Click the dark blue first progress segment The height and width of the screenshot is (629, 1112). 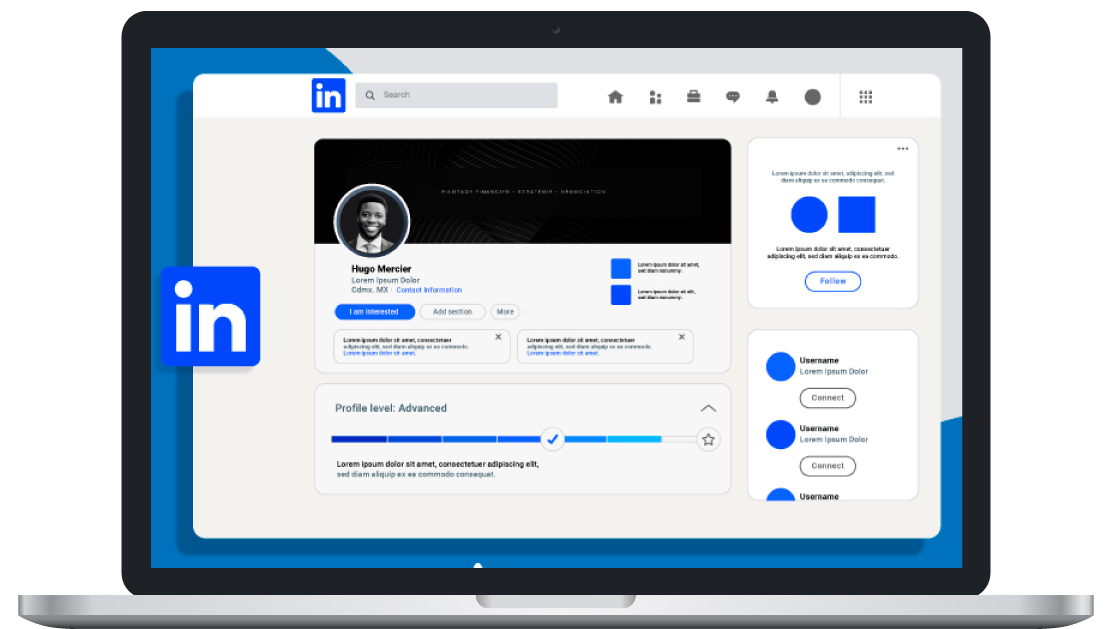[x=359, y=439]
